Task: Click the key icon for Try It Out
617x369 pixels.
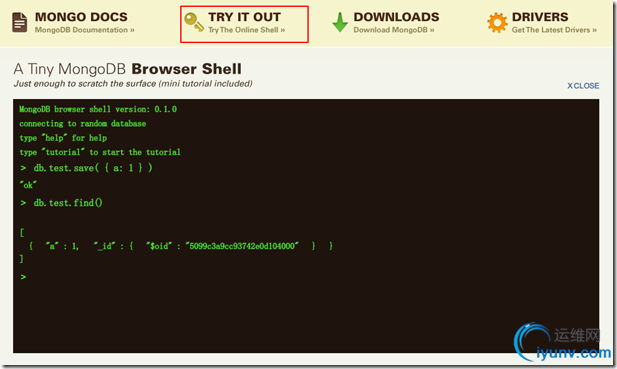Action: pyautogui.click(x=194, y=22)
